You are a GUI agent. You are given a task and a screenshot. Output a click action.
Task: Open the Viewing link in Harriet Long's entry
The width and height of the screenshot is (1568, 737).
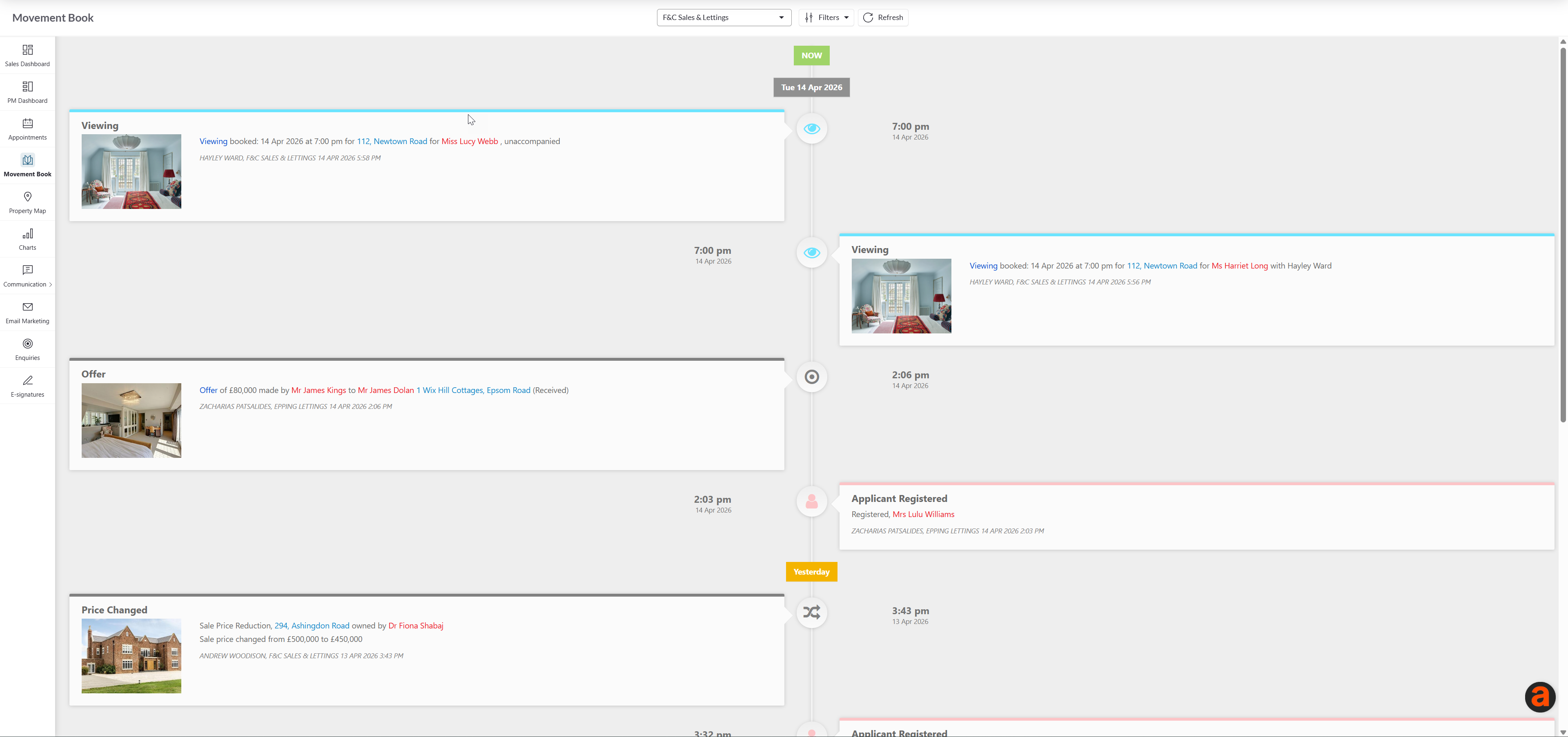click(983, 266)
